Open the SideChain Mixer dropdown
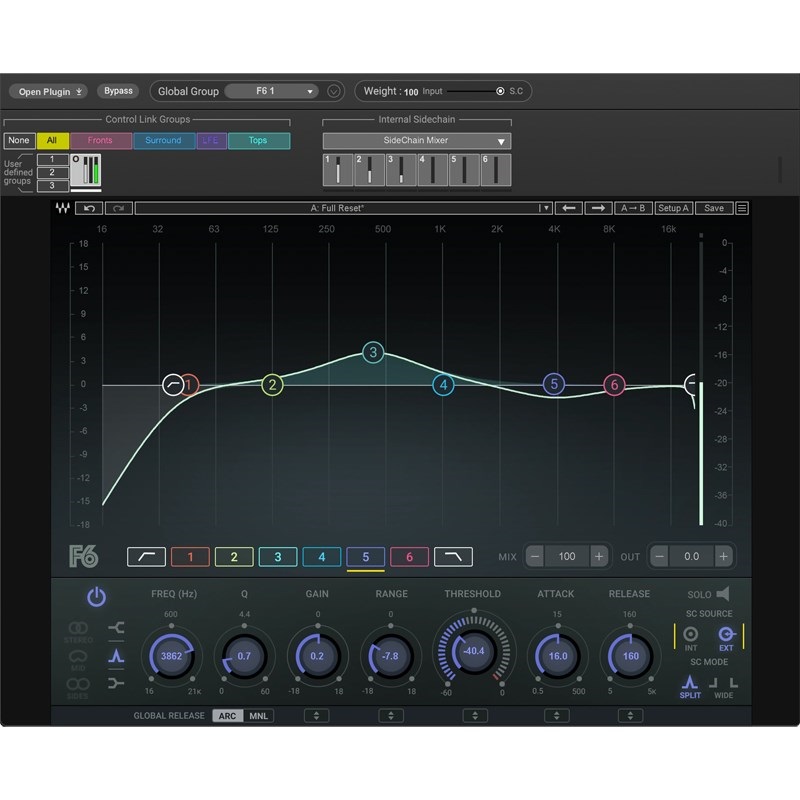The height and width of the screenshot is (800, 800). [x=417, y=140]
